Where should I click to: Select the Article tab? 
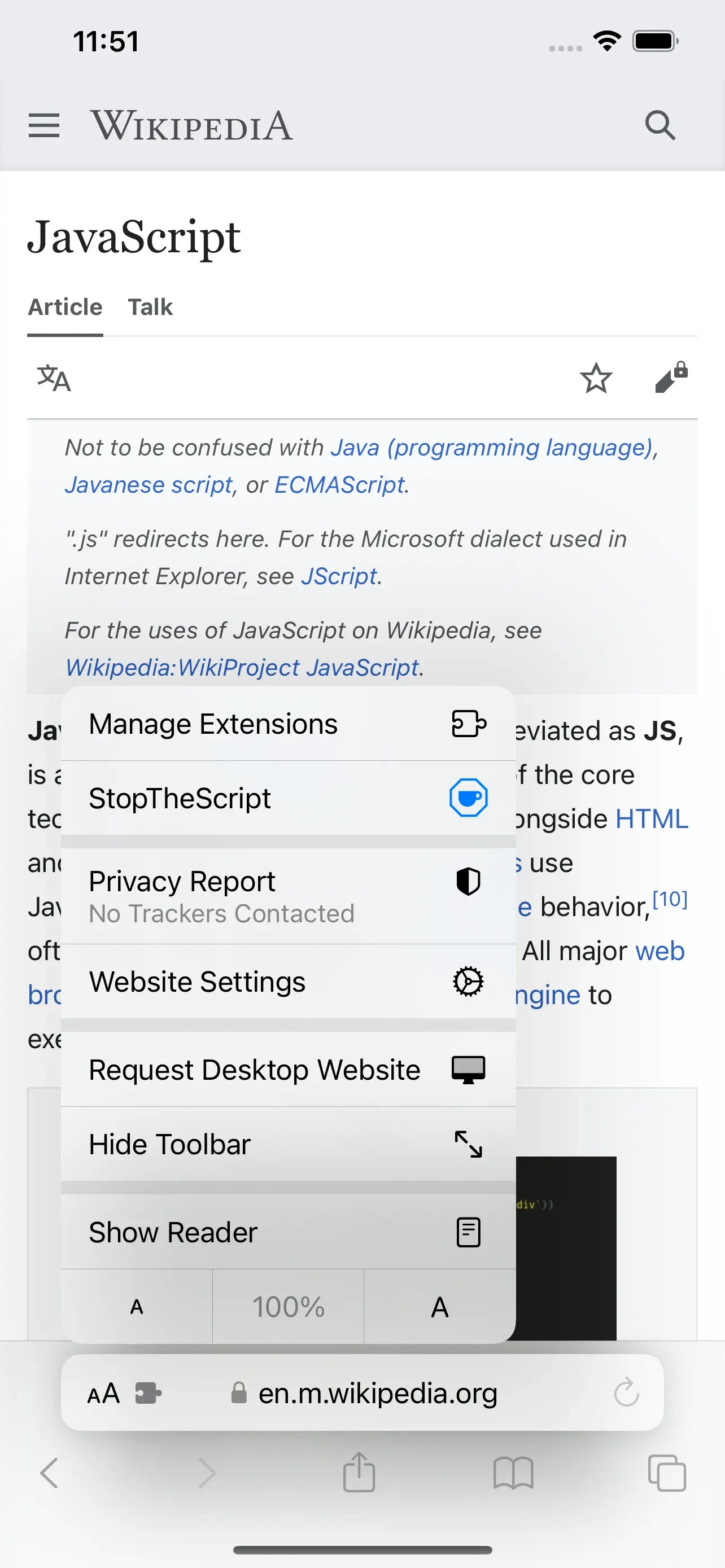[x=65, y=307]
